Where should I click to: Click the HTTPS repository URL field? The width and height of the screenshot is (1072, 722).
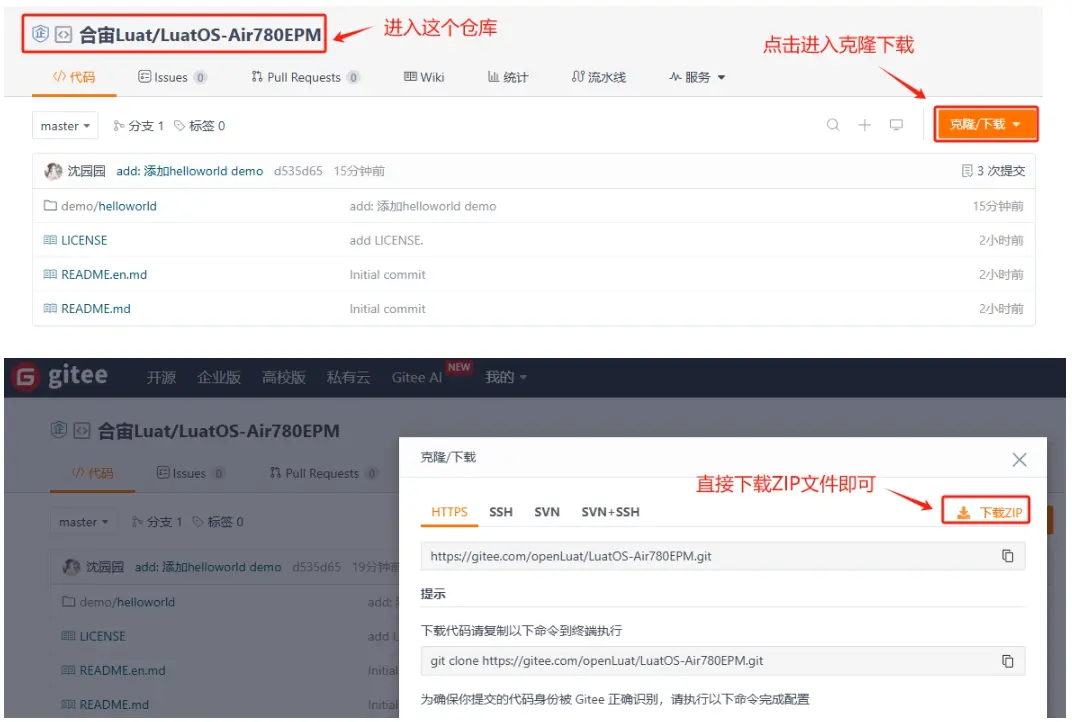click(x=723, y=556)
